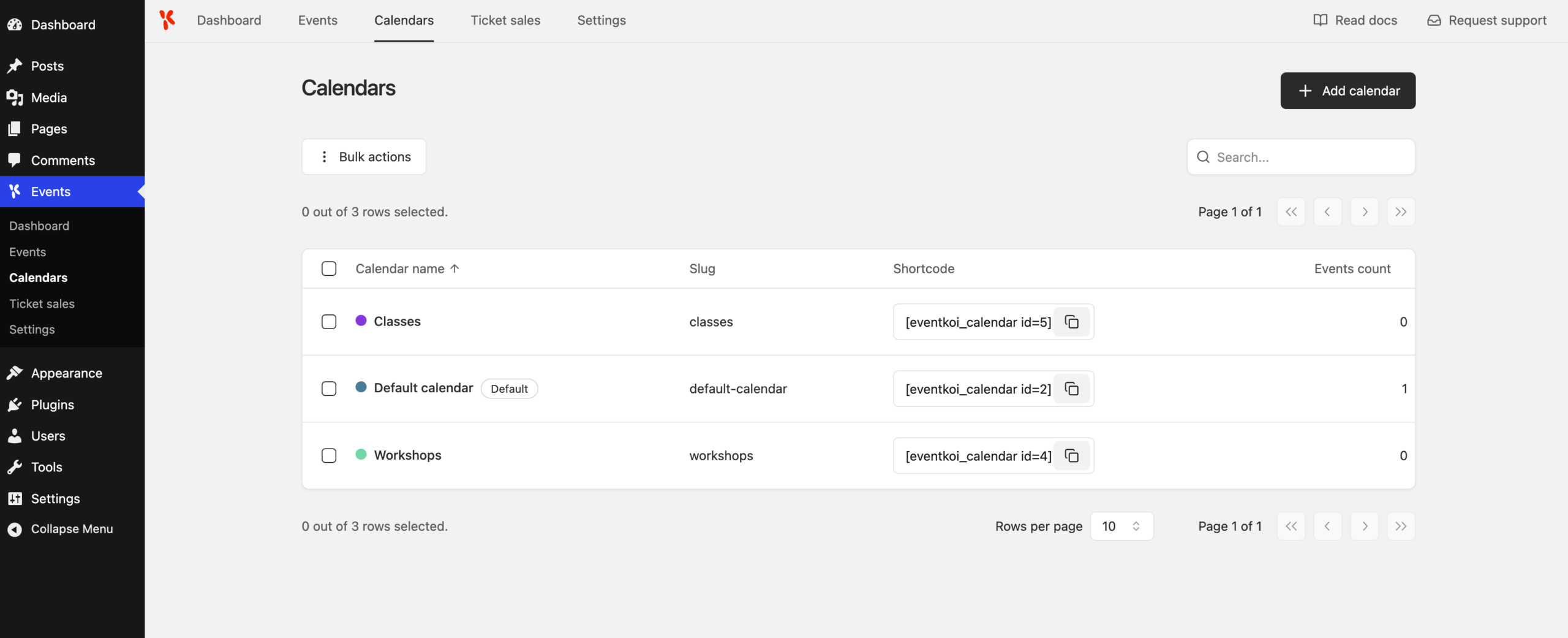Copy the Workshops calendar shortcode
Viewport: 1568px width, 638px height.
(1071, 455)
